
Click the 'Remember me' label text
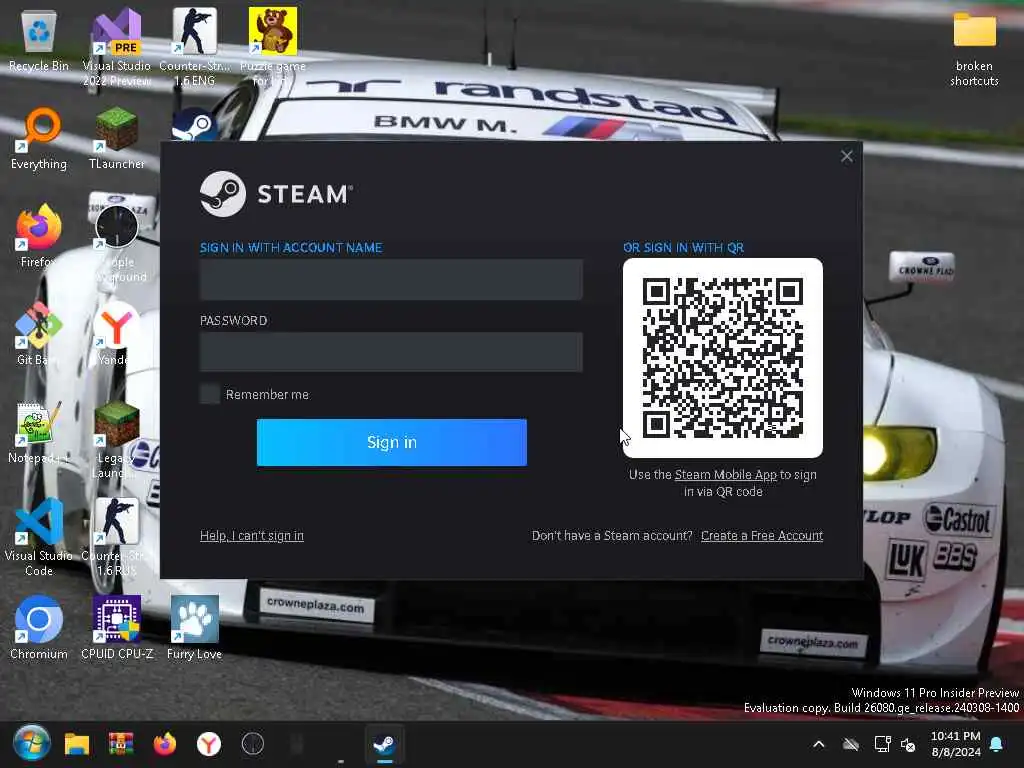267,394
